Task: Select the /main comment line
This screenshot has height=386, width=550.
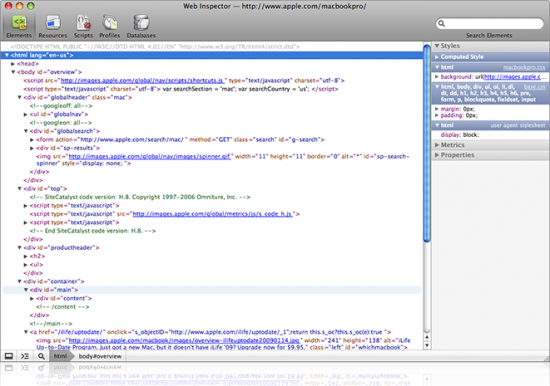Action: [51, 324]
